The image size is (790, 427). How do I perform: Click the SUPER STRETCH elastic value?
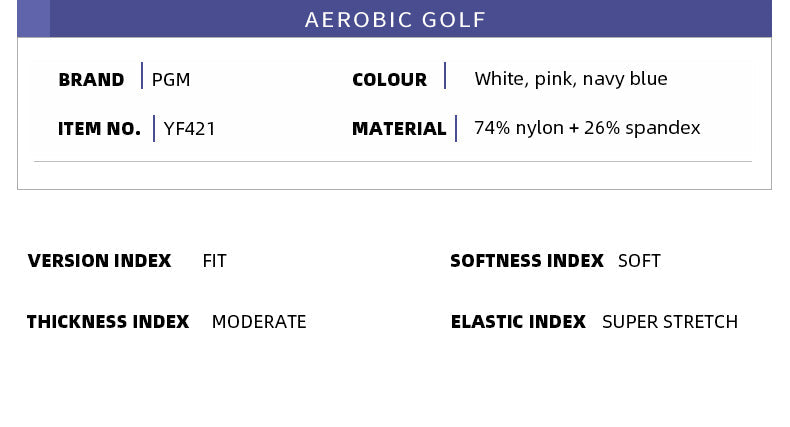coord(669,322)
